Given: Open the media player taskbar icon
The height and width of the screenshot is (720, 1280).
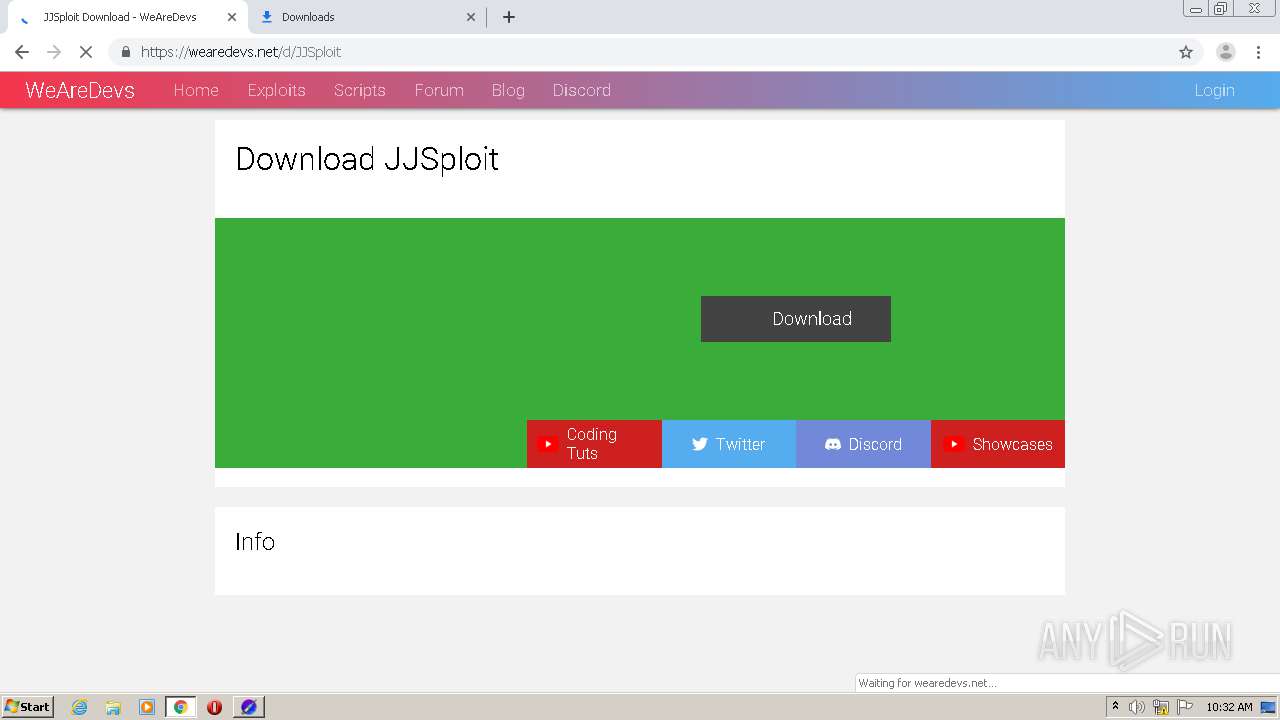Looking at the screenshot, I should pyautogui.click(x=147, y=707).
